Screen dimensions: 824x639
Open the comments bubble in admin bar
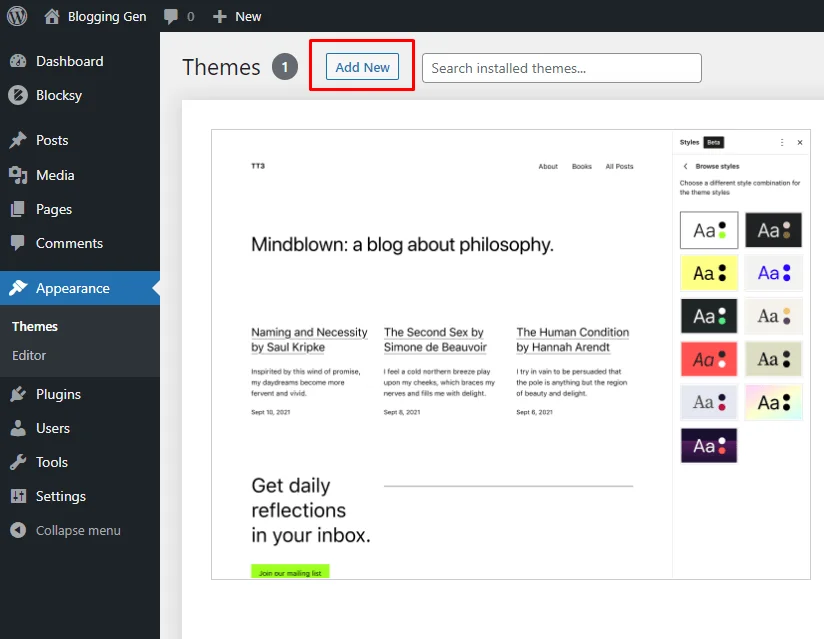(171, 16)
